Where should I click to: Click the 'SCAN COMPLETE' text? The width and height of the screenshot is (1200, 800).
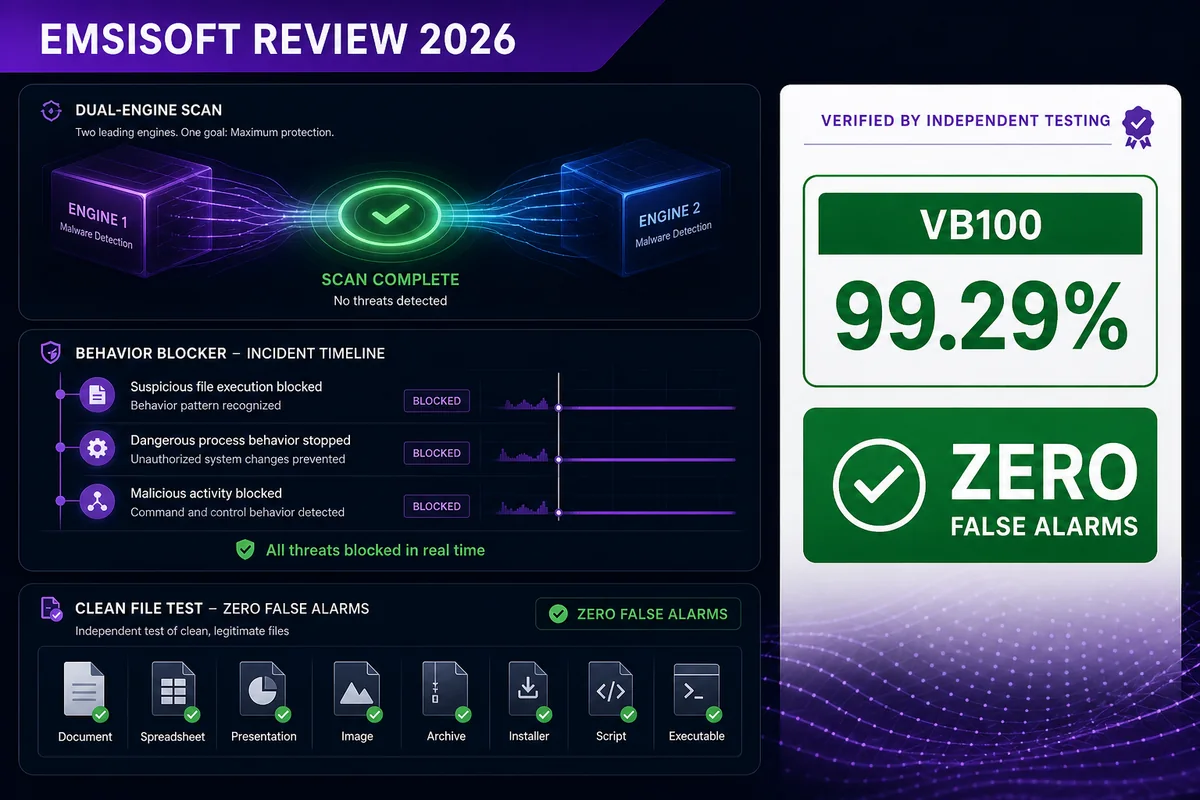coord(390,280)
